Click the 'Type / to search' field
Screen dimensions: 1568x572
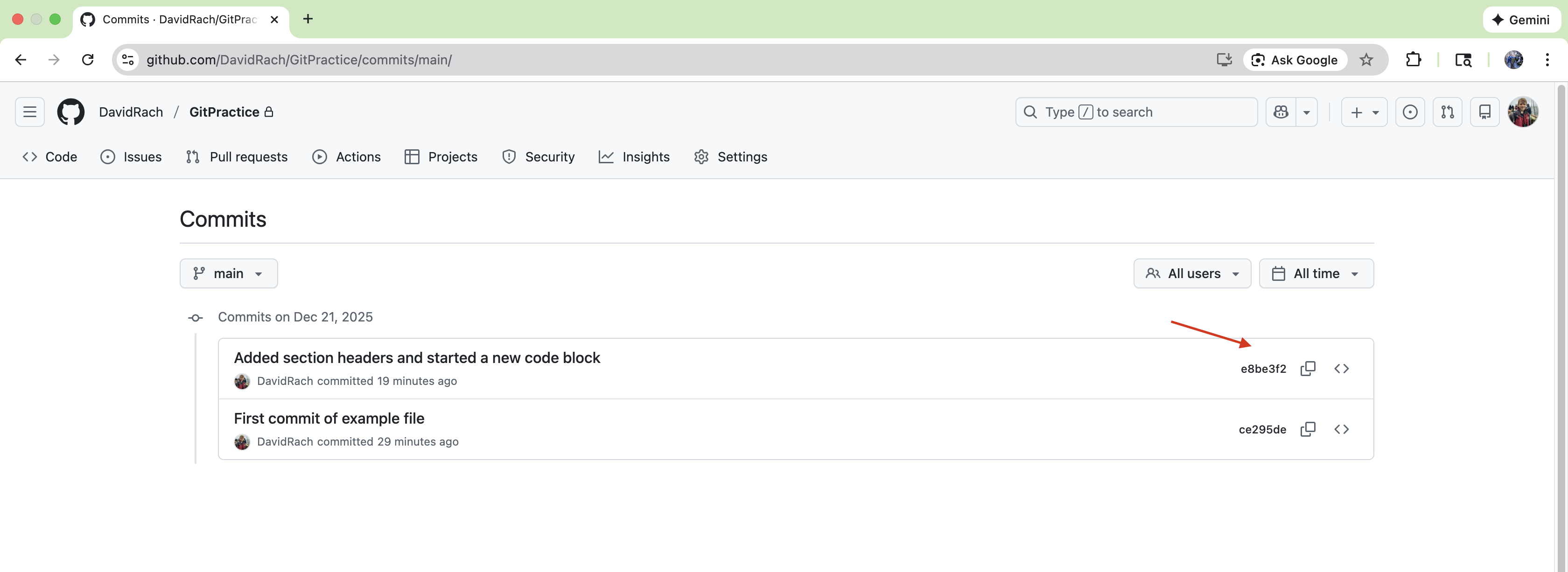pyautogui.click(x=1136, y=112)
